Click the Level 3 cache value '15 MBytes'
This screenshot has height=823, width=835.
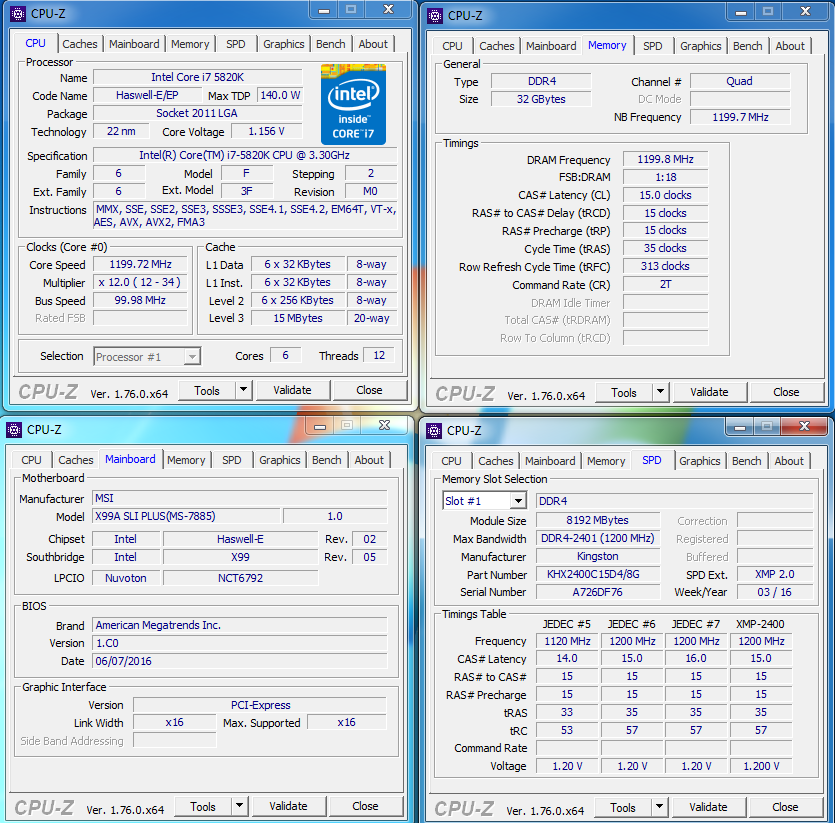click(x=298, y=319)
